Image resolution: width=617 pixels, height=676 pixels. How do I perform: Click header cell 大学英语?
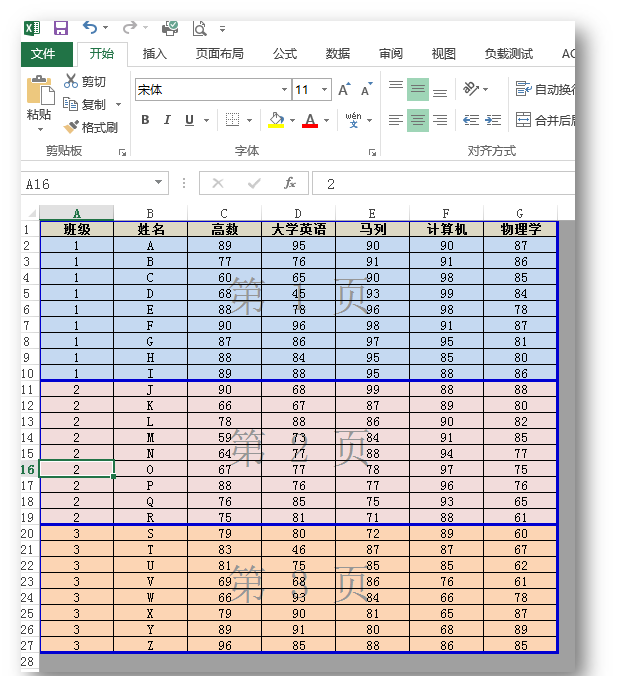point(299,229)
